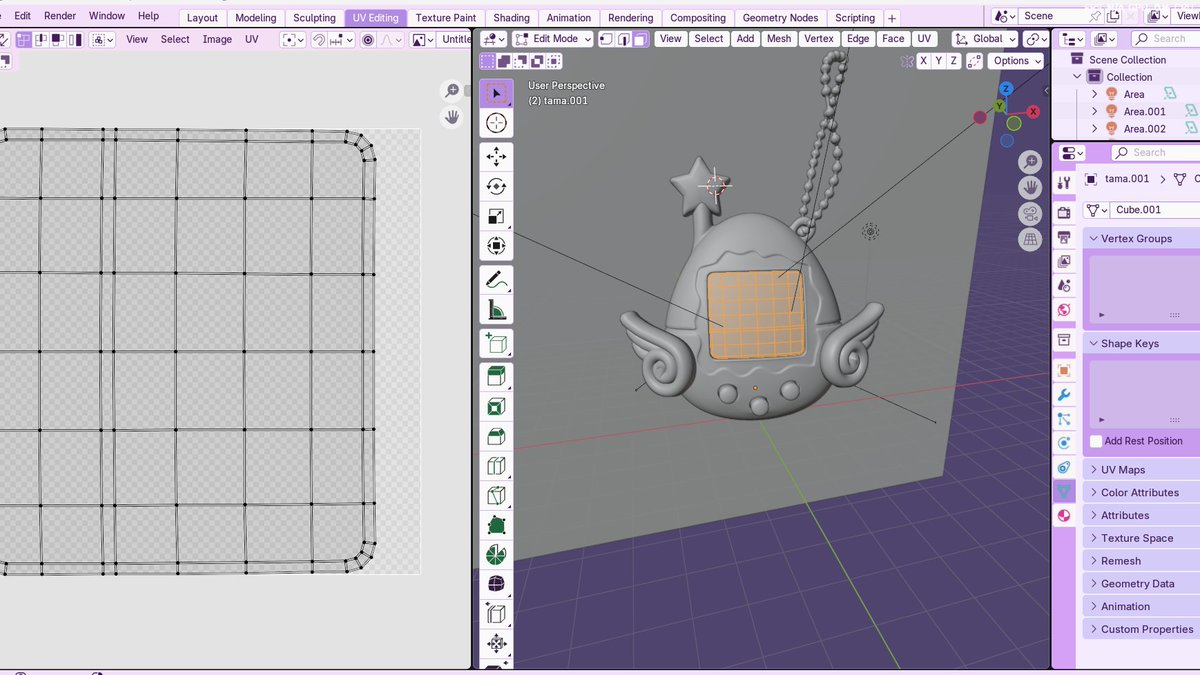Image resolution: width=1200 pixels, height=675 pixels.
Task: Select the Spin tool
Action: (x=496, y=555)
